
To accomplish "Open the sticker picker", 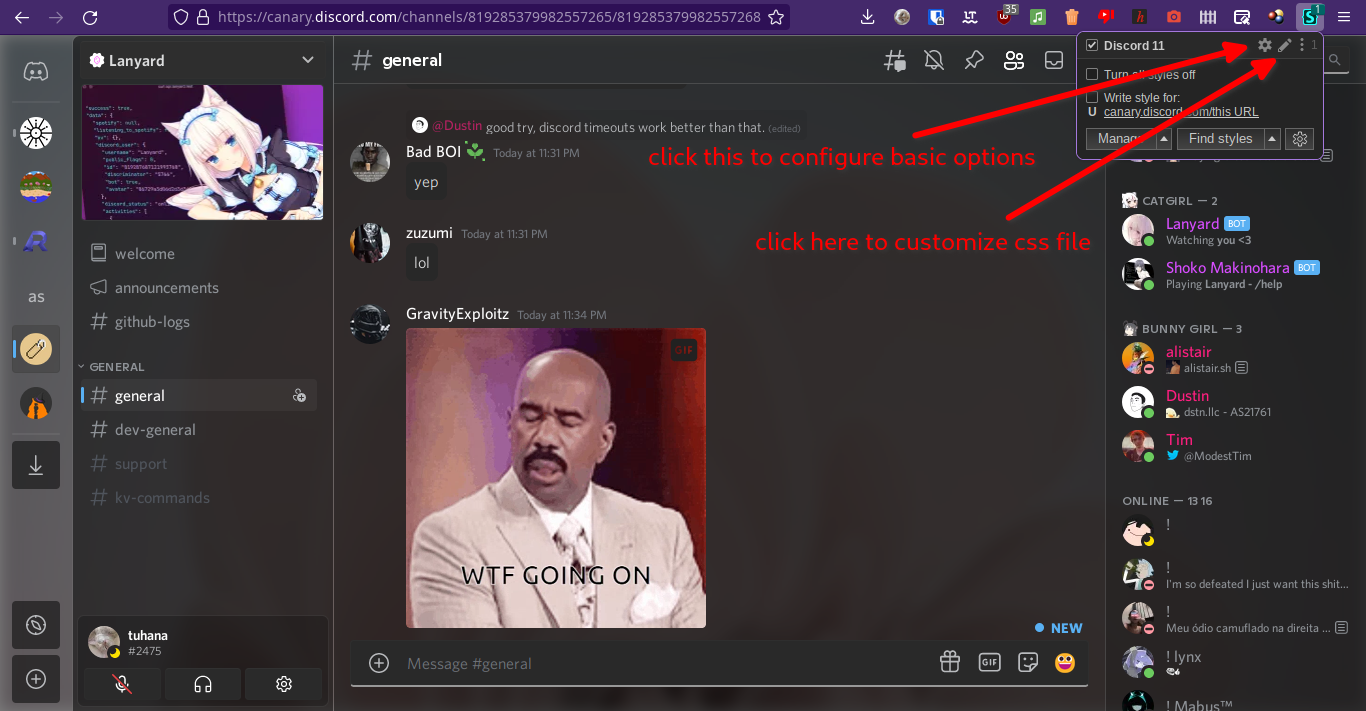I will point(1028,662).
